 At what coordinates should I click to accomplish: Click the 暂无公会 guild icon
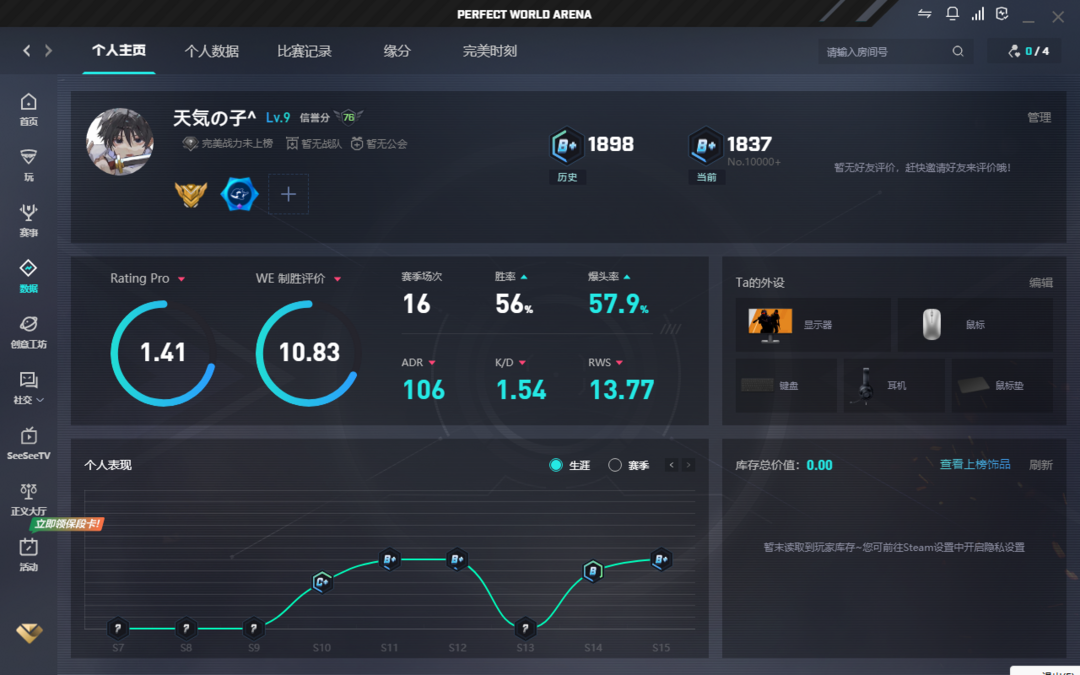pyautogui.click(x=357, y=143)
